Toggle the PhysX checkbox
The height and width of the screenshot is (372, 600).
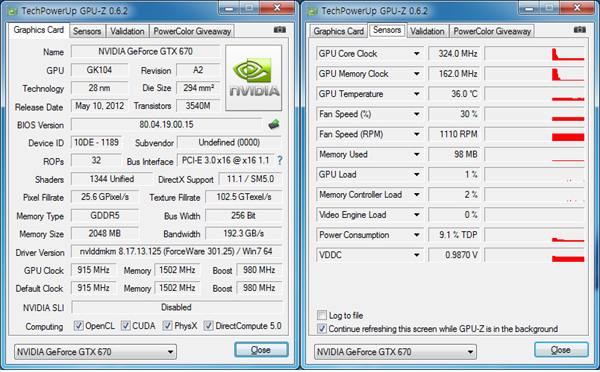167,326
